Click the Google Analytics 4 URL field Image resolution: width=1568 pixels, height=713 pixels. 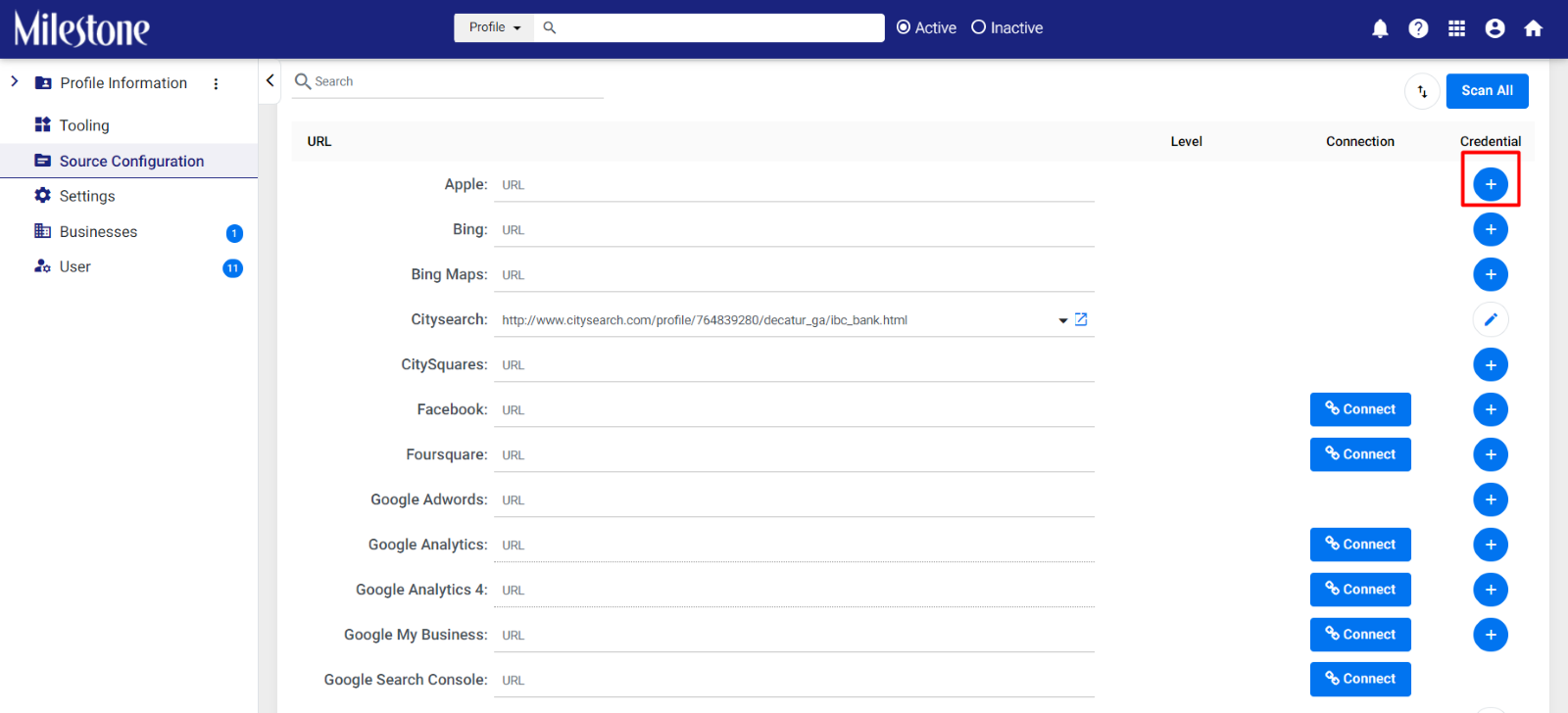pyautogui.click(x=794, y=591)
